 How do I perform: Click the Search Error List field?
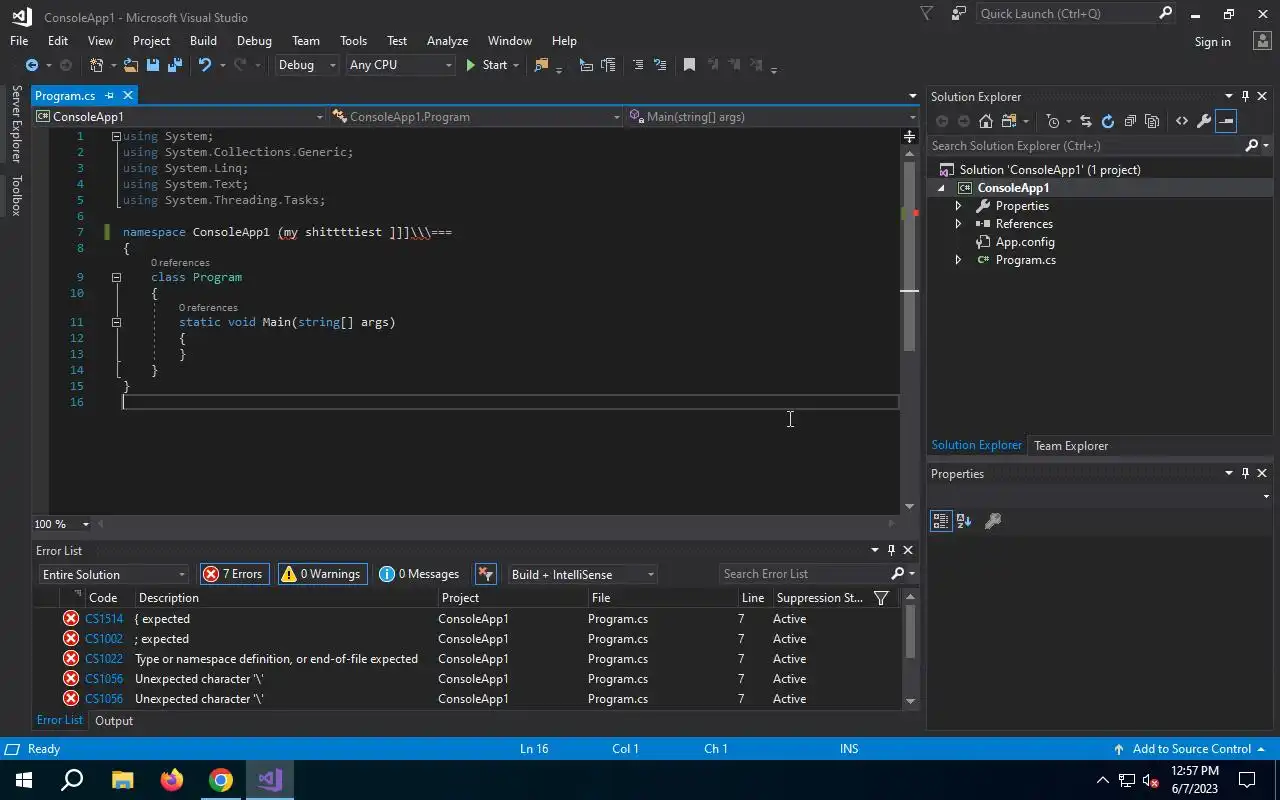(806, 574)
